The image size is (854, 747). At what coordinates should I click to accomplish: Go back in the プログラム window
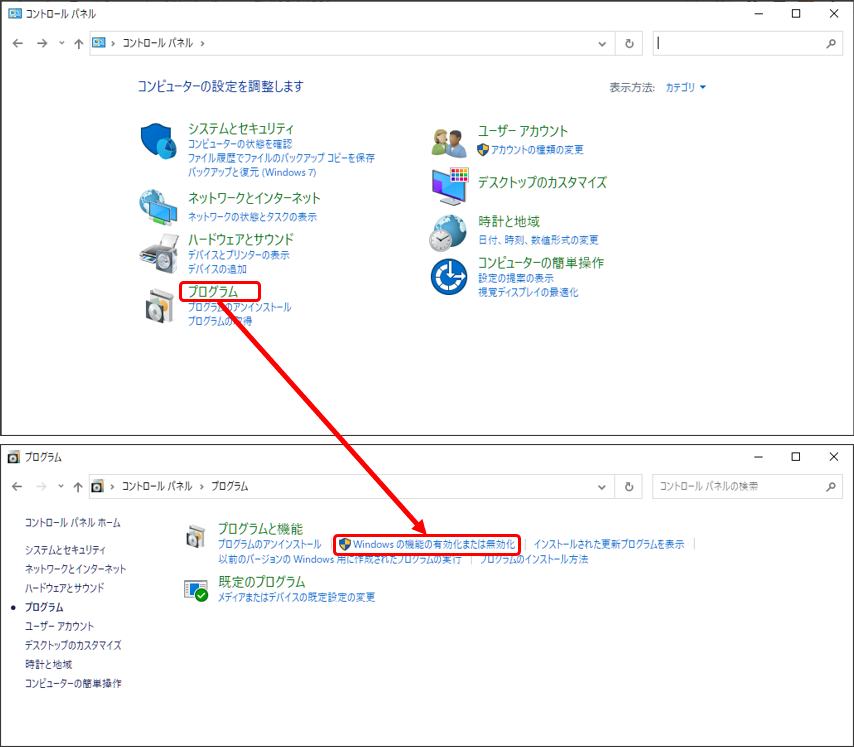(17, 486)
